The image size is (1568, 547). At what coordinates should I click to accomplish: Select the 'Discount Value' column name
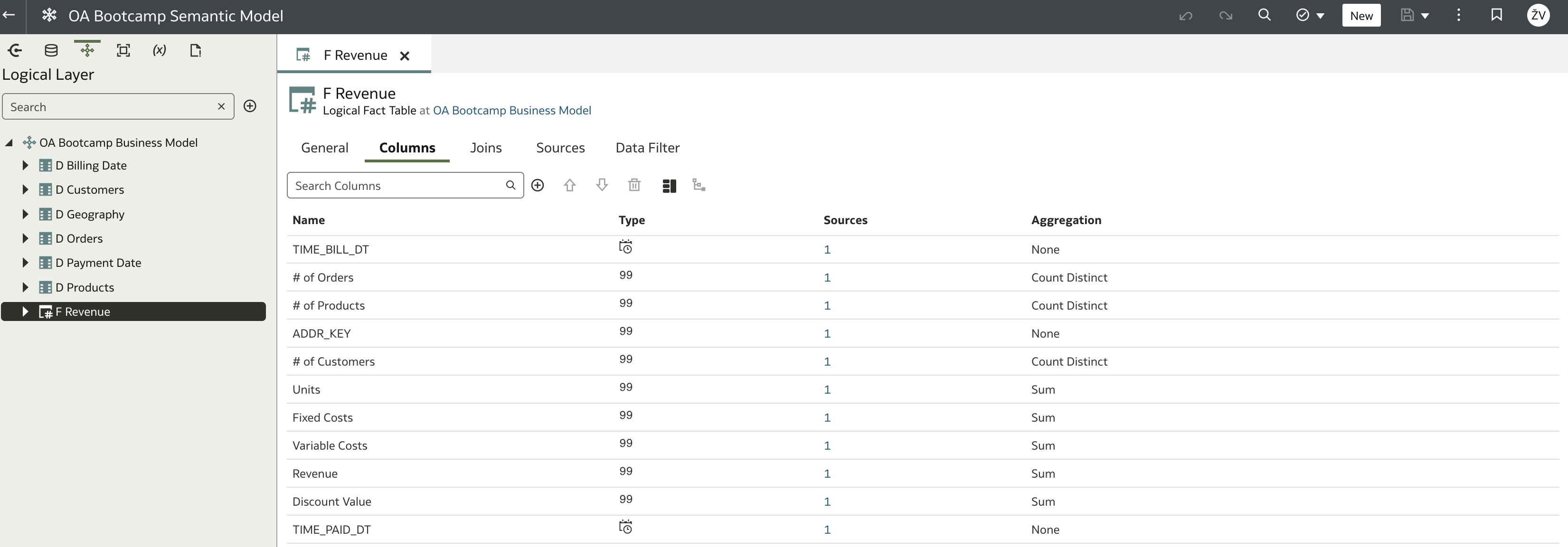(331, 501)
